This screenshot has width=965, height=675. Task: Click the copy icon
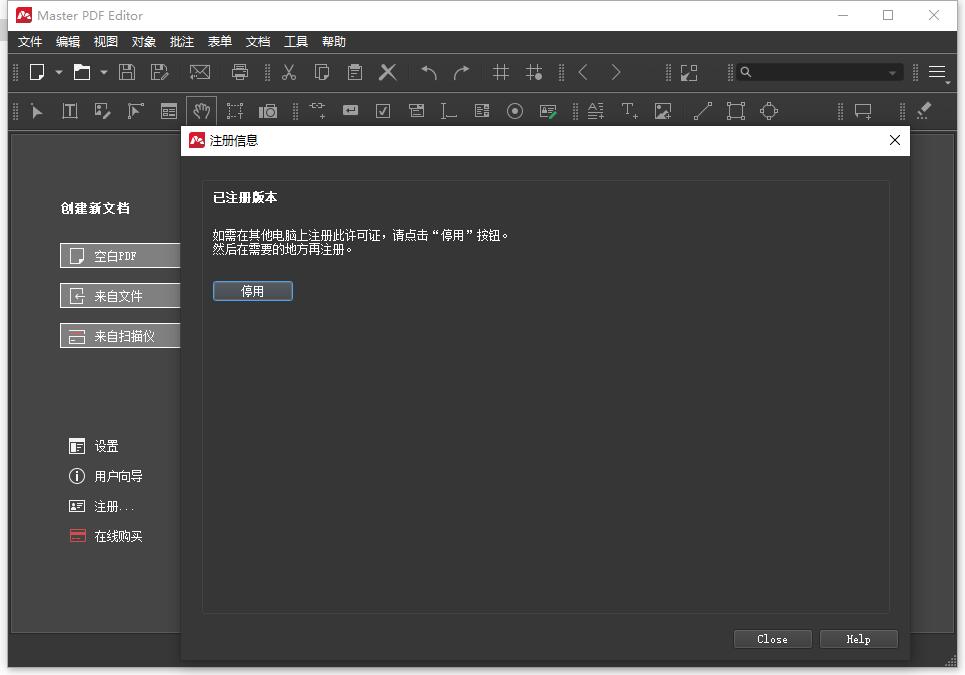pyautogui.click(x=322, y=72)
